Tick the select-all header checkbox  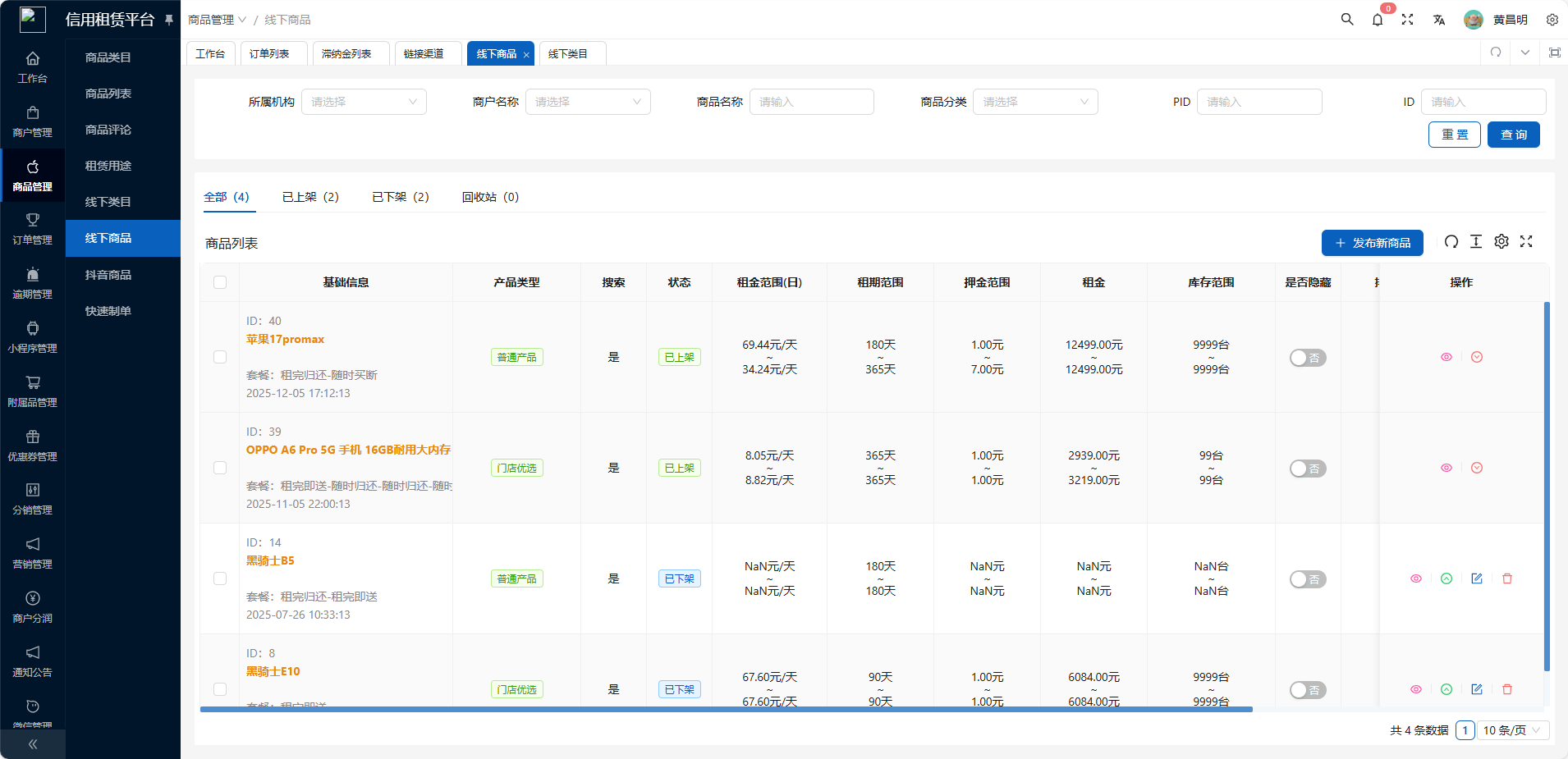pyautogui.click(x=220, y=282)
